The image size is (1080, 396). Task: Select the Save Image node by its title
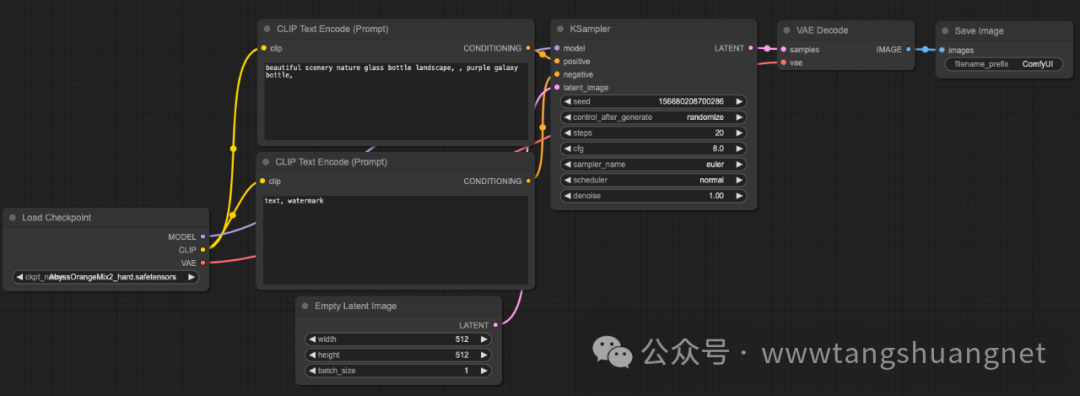[x=979, y=31]
